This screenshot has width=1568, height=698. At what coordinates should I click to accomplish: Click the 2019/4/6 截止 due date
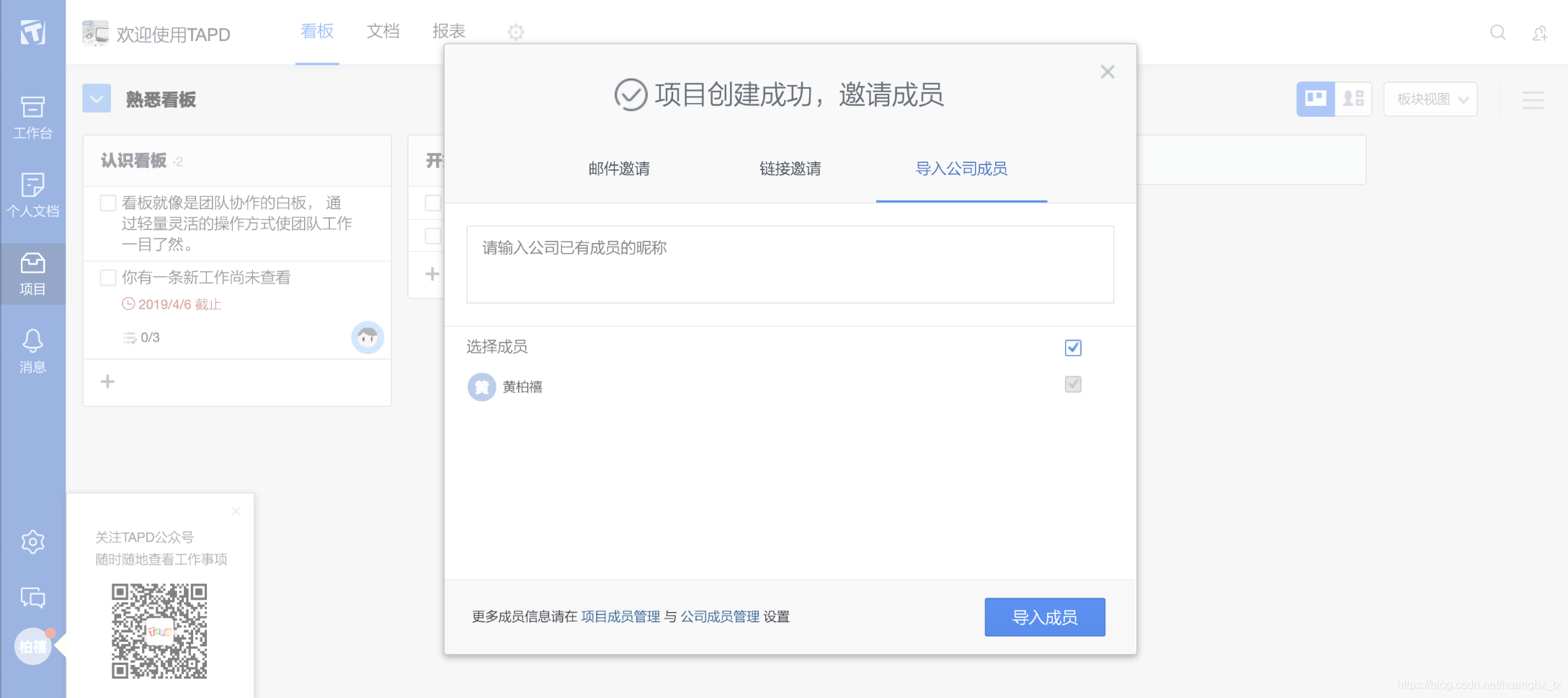pos(171,304)
